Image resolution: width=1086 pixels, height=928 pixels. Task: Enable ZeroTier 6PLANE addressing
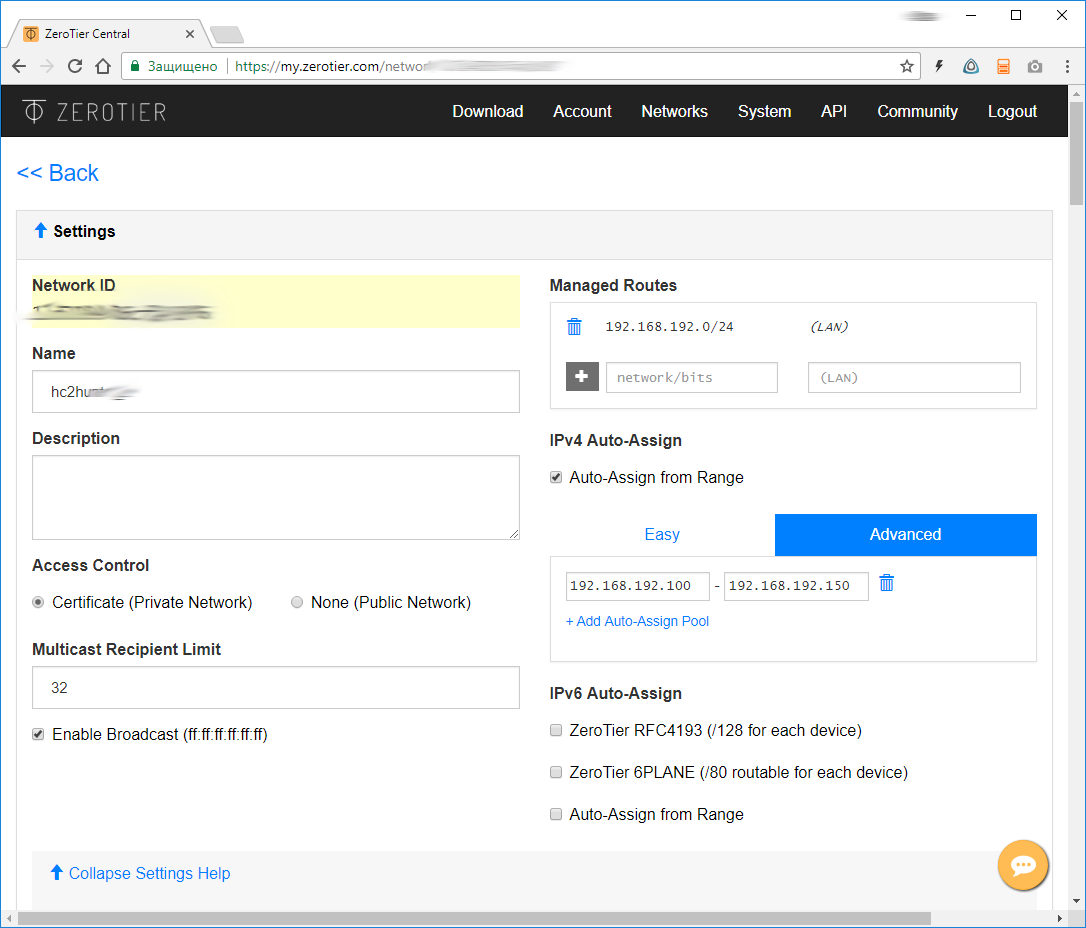[x=555, y=772]
